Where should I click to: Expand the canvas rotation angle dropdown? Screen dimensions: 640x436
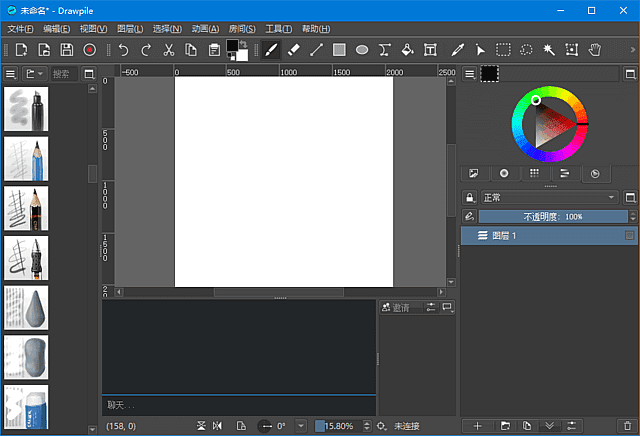pyautogui.click(x=299, y=426)
